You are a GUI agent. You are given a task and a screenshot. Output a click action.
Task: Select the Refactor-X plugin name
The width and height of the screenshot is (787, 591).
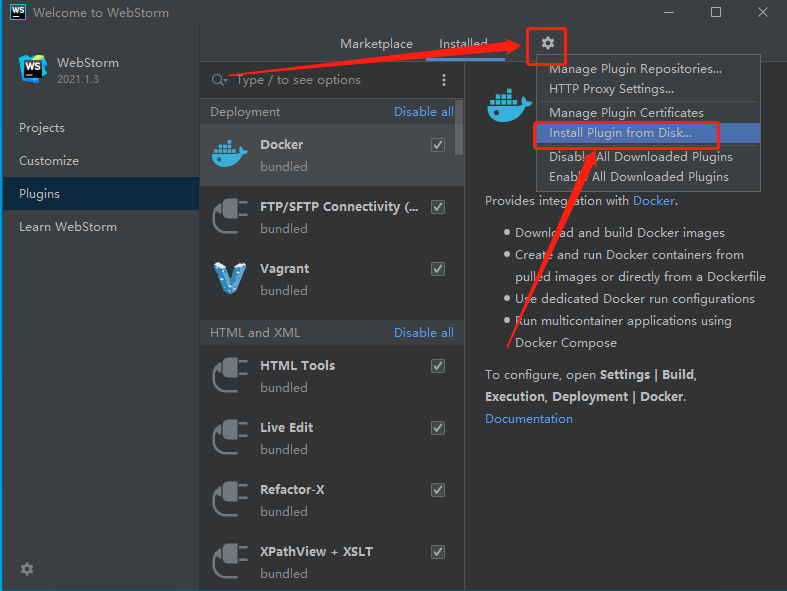tap(292, 490)
